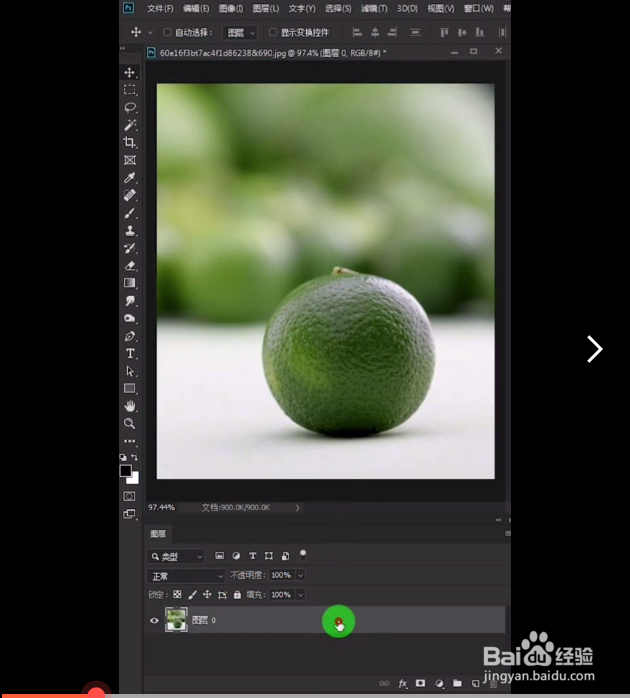Viewport: 630px width, 698px height.
Task: Enable the Auto-Select checkbox (自动选择)
Action: 167,32
